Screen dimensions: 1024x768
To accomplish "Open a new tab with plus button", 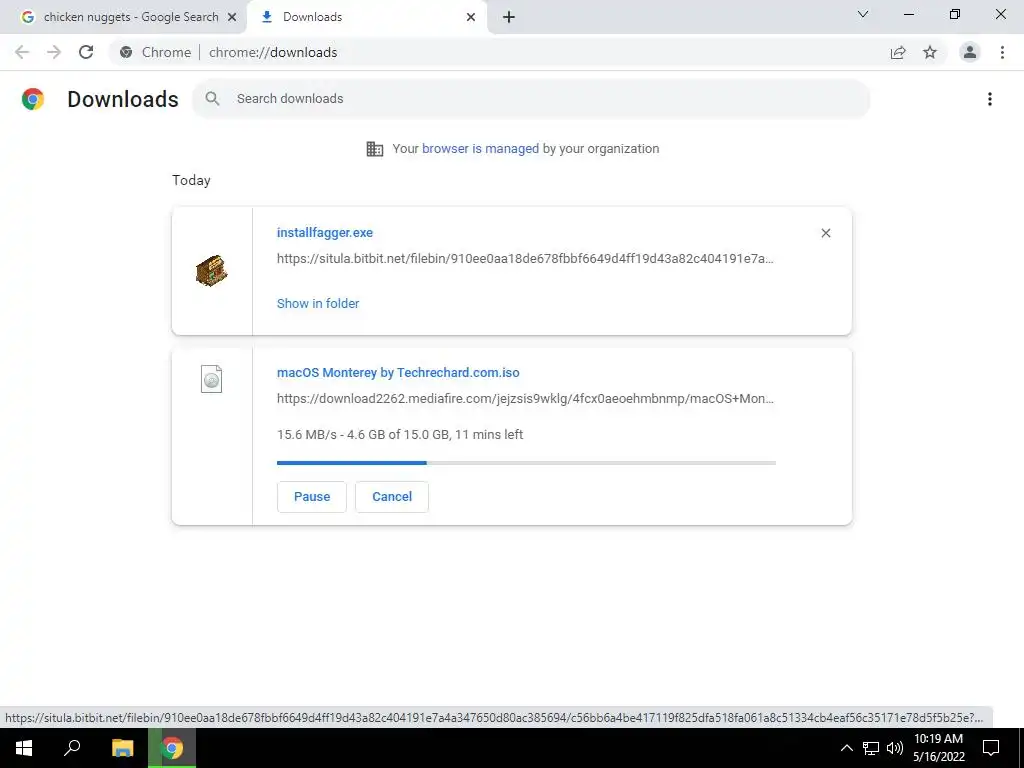I will 509,17.
